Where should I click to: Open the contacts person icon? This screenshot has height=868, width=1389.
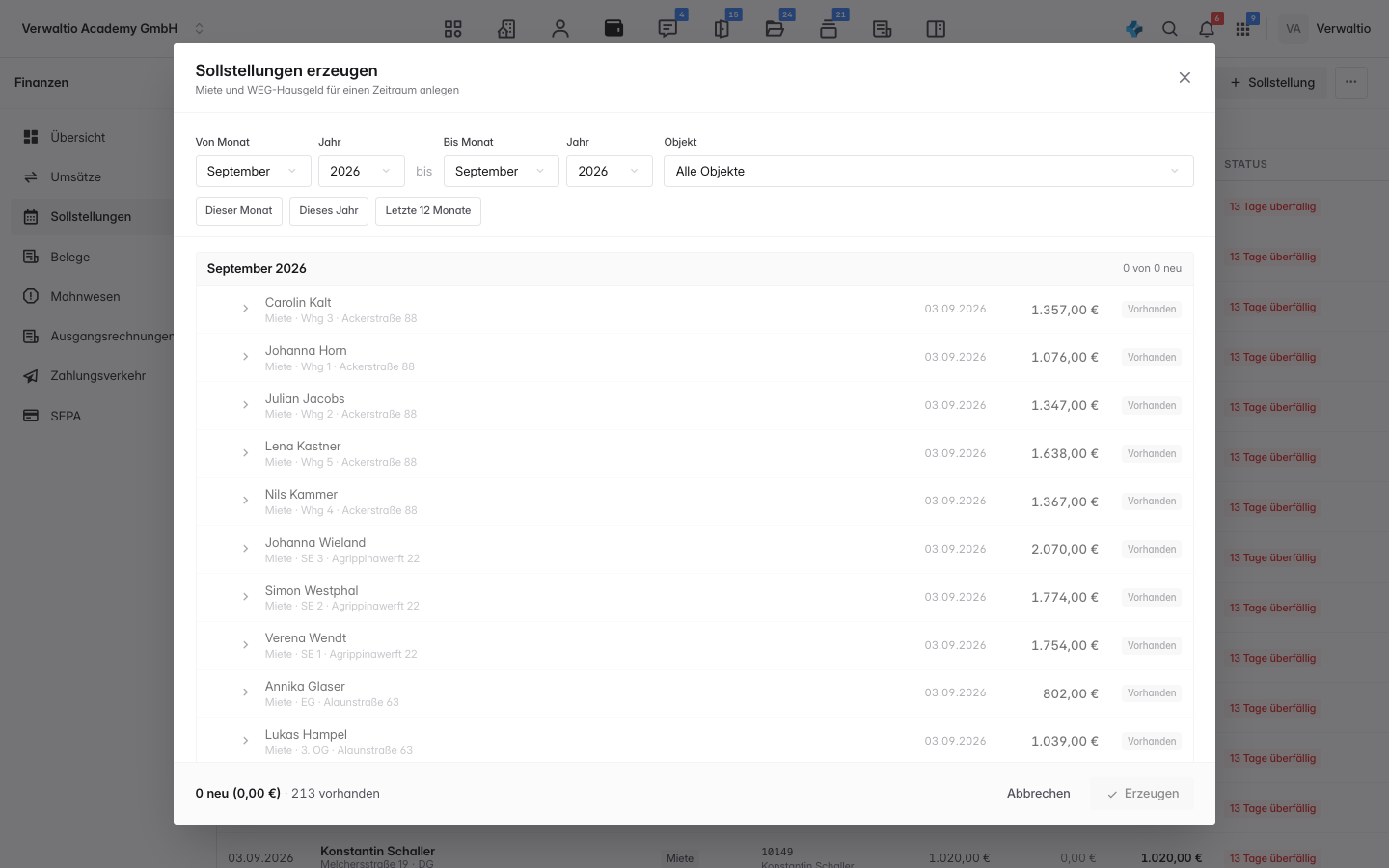560,29
